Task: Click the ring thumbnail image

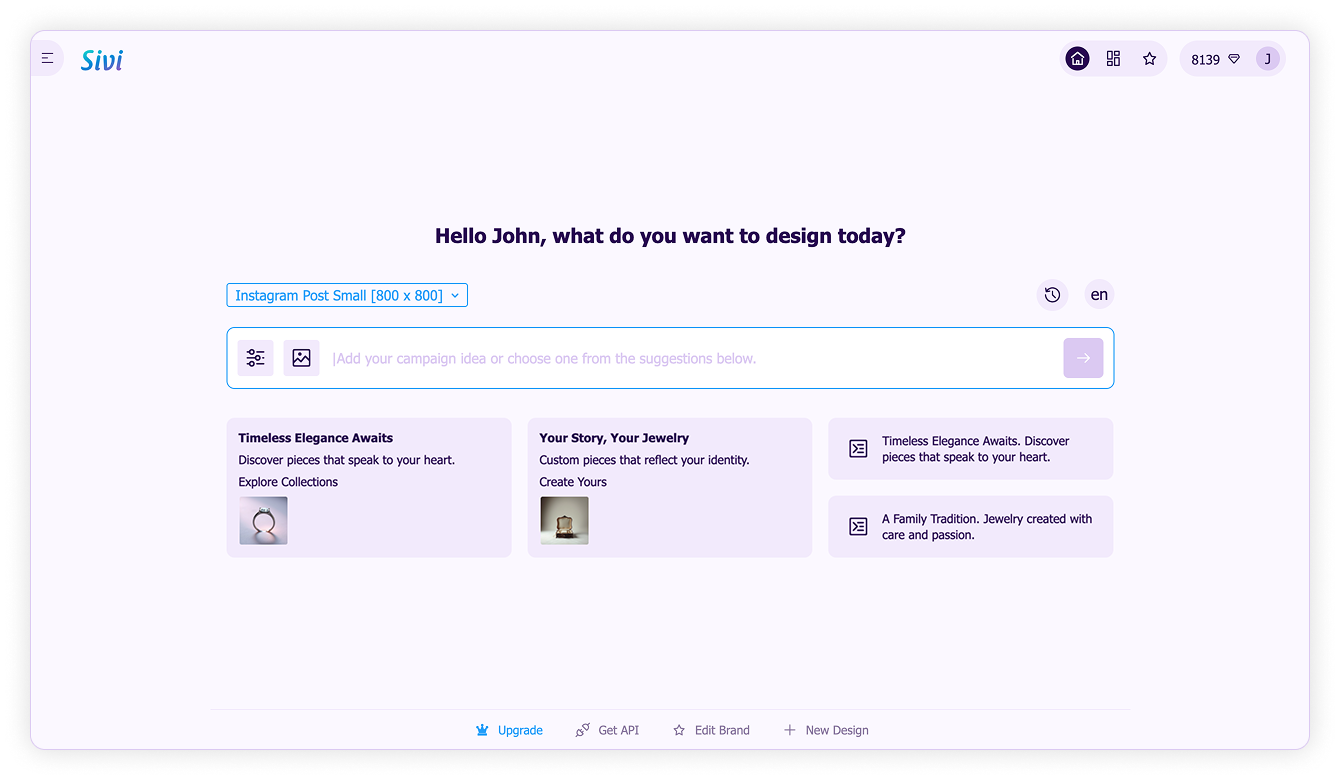Action: [263, 521]
